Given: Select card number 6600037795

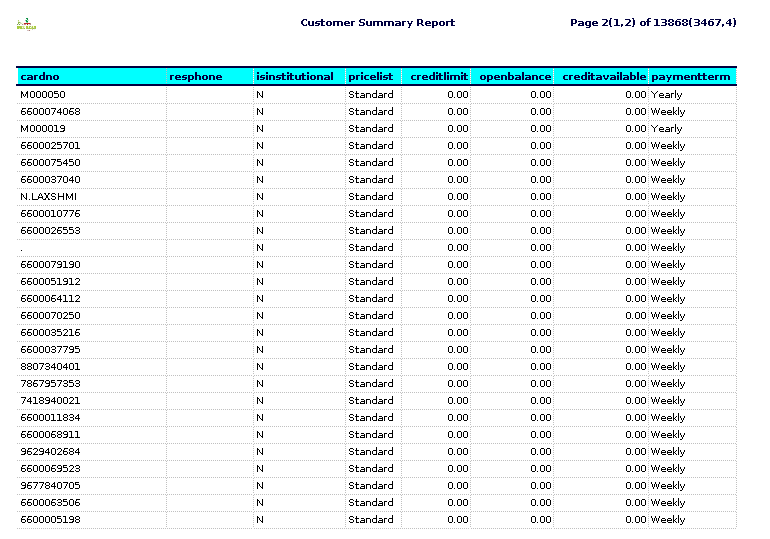Looking at the screenshot, I should [x=50, y=350].
